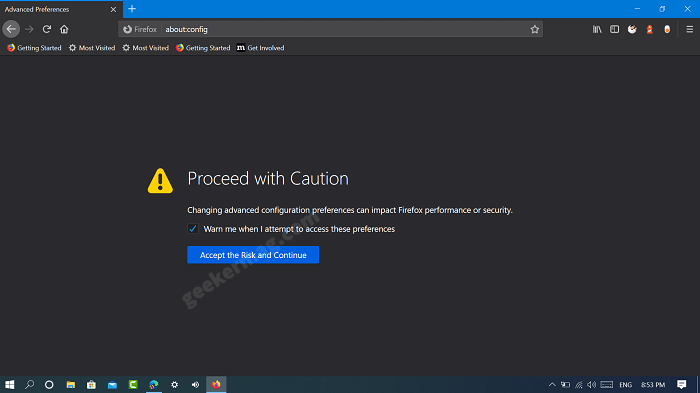Close the Advanced Preferences tab
The height and width of the screenshot is (393, 700).
coord(113,9)
